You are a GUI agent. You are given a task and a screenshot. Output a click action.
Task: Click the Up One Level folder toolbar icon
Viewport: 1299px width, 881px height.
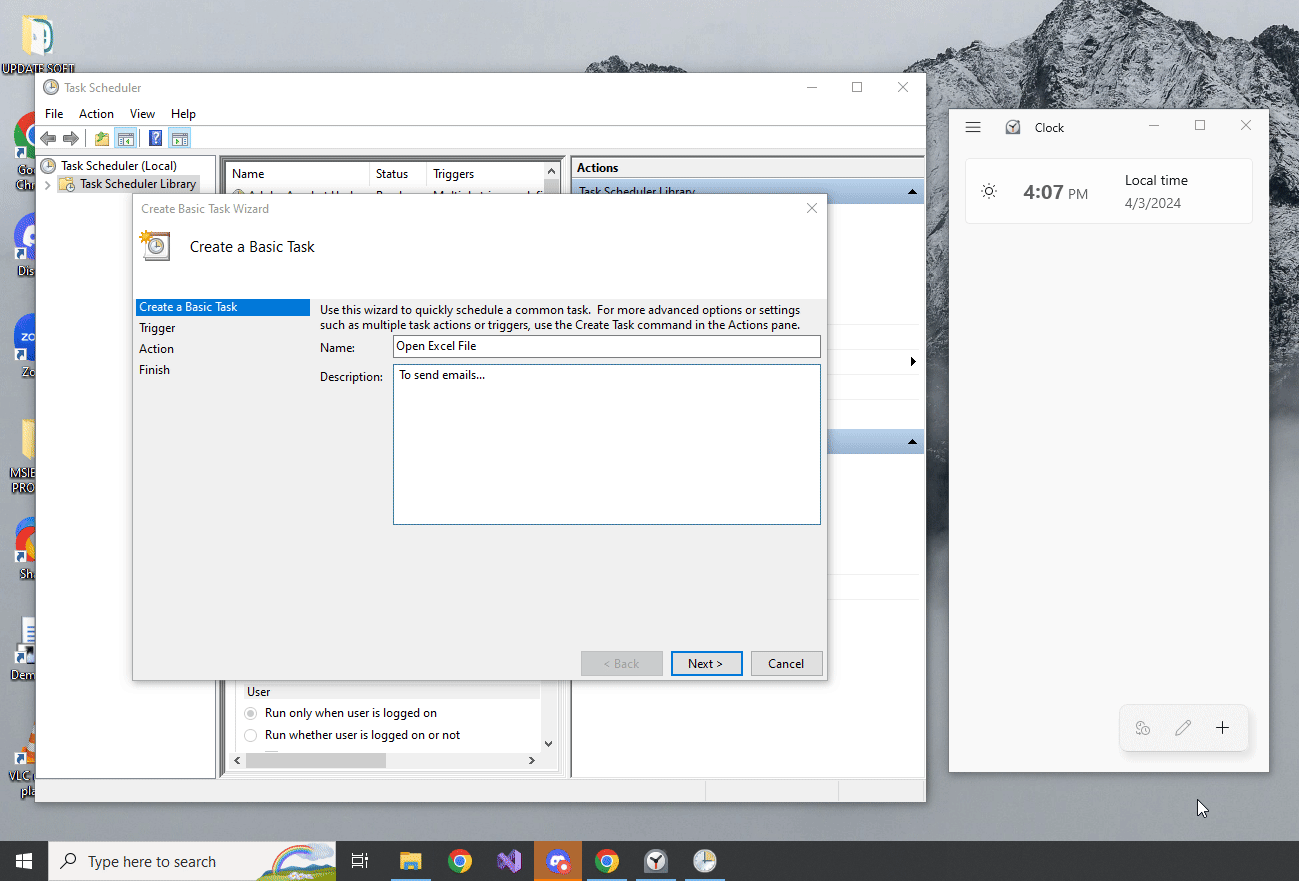click(101, 138)
